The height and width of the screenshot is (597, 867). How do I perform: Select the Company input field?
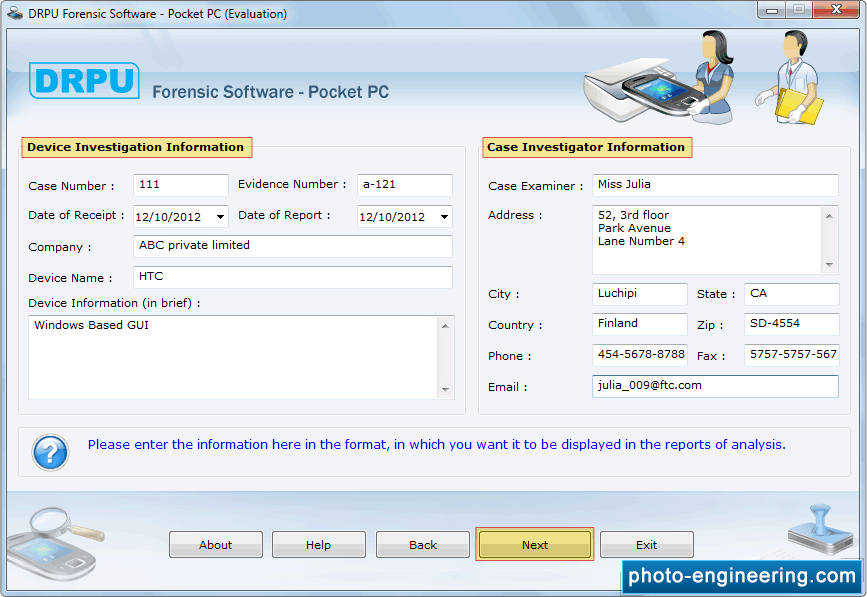pyautogui.click(x=293, y=246)
